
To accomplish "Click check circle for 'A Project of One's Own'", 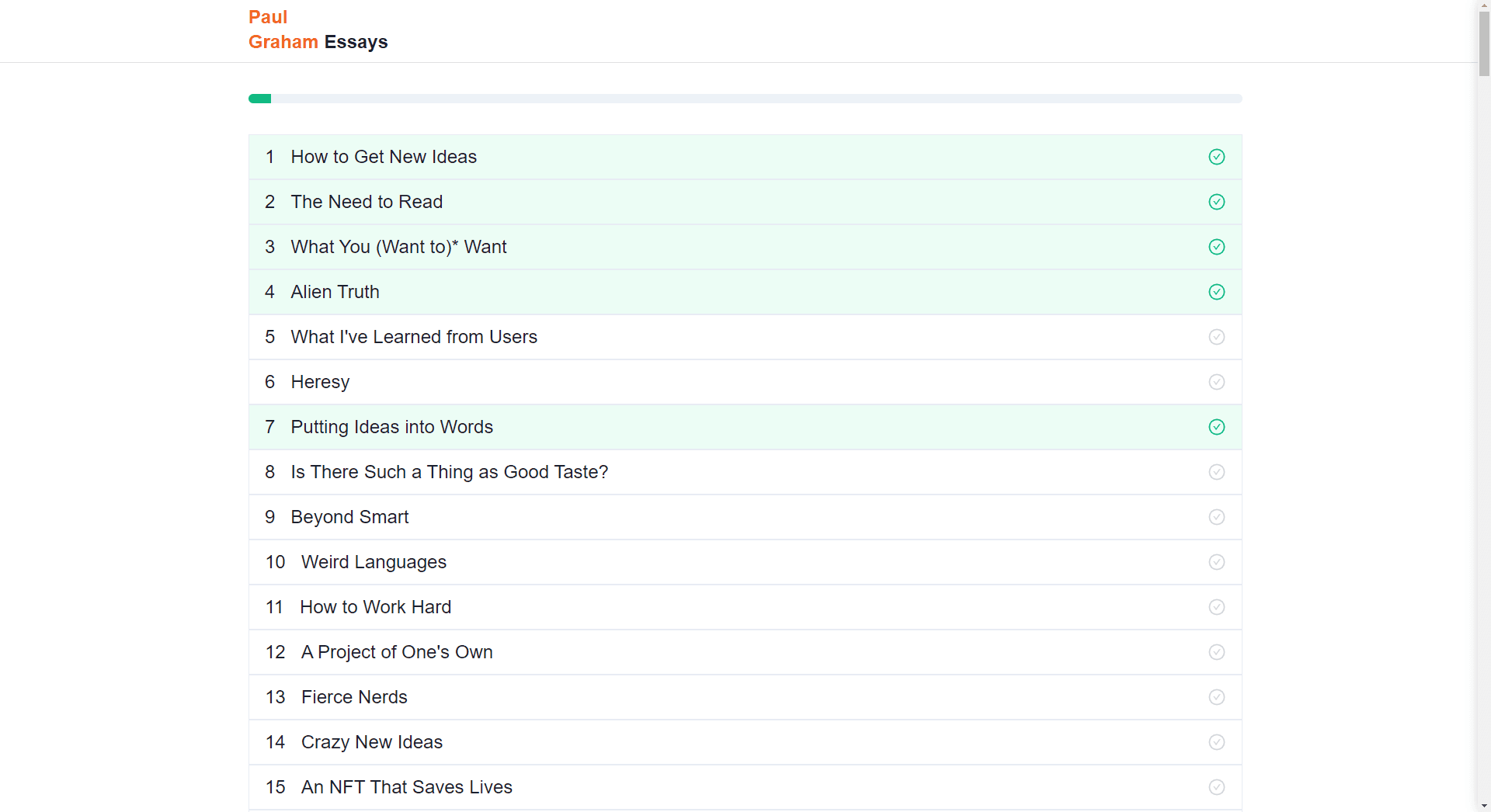I will pos(1217,652).
